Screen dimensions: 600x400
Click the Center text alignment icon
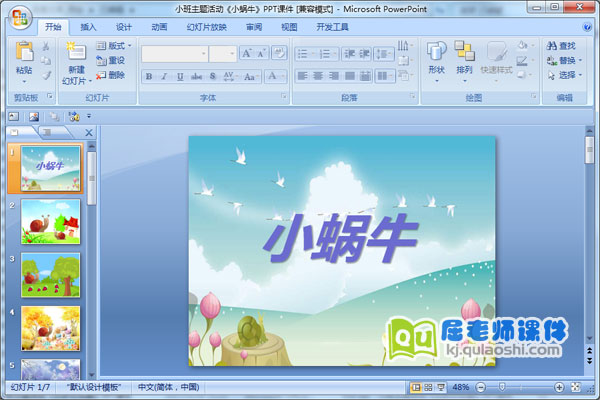318,76
